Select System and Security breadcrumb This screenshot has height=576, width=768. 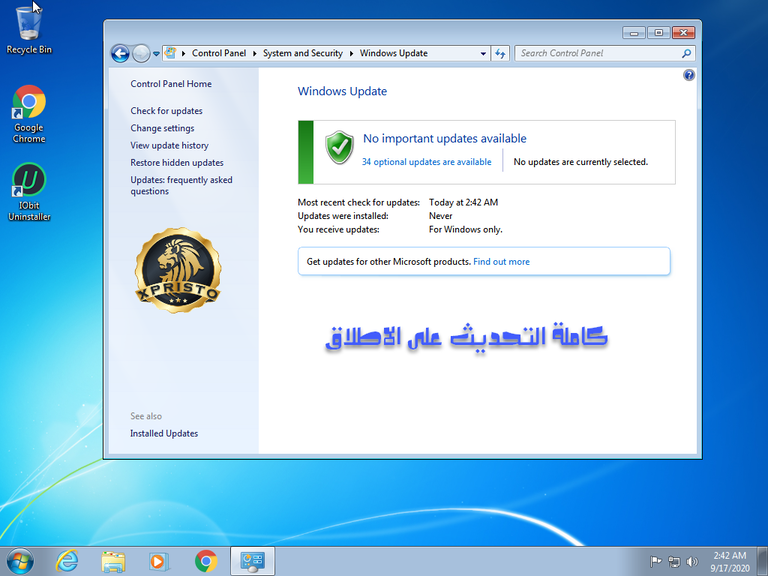303,53
